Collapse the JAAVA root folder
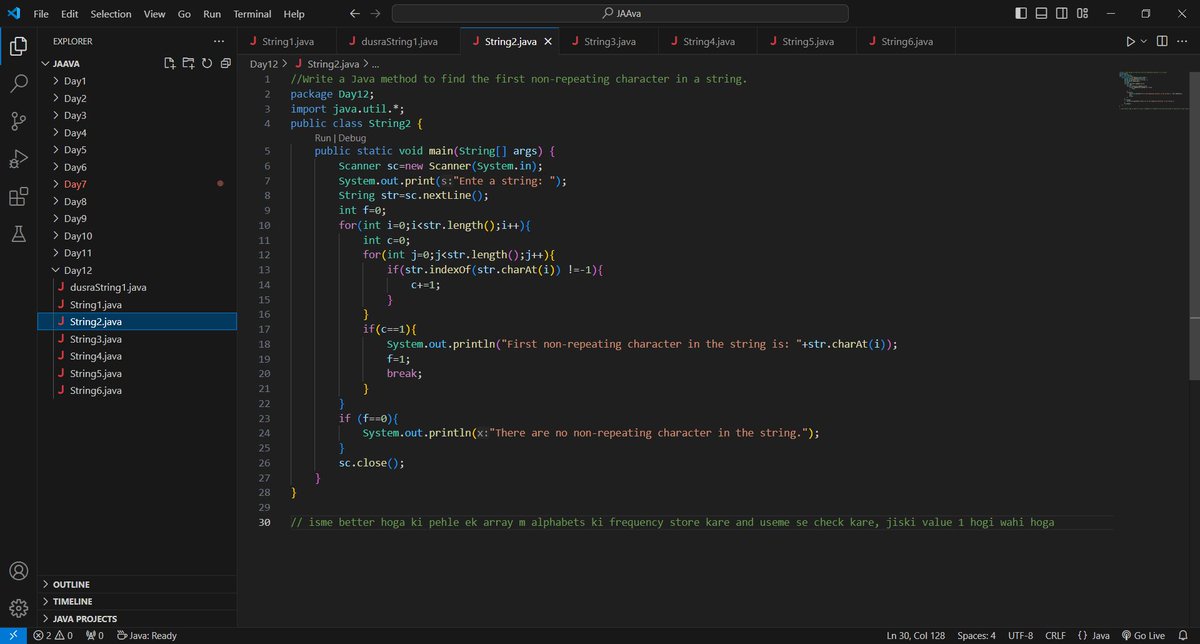 click(138, 63)
